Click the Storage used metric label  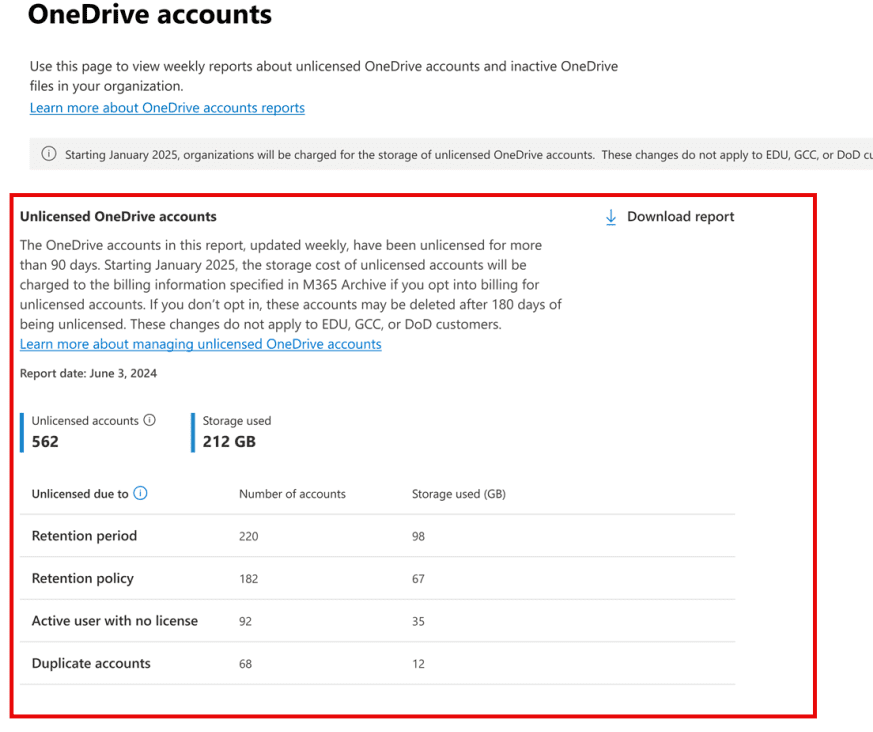click(237, 421)
